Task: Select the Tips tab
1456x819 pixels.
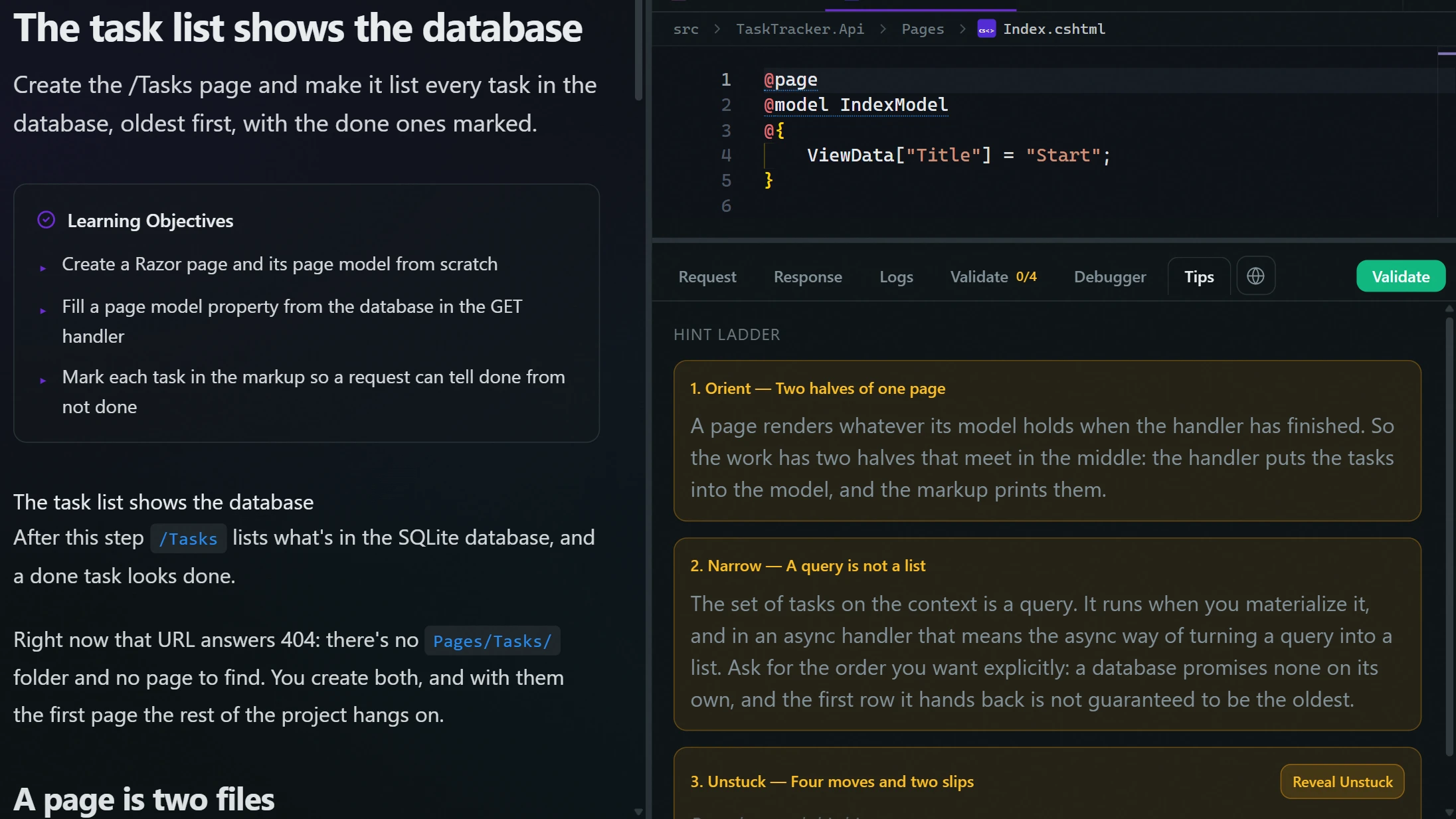Action: tap(1199, 277)
